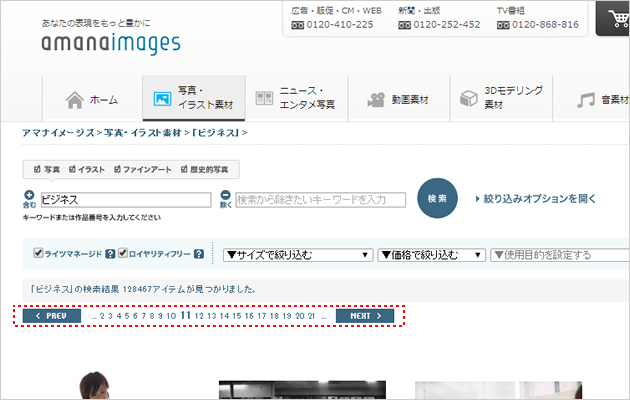The width and height of the screenshot is (630, 400).
Task: Click the photo illustration picture icon
Action: 162,99
